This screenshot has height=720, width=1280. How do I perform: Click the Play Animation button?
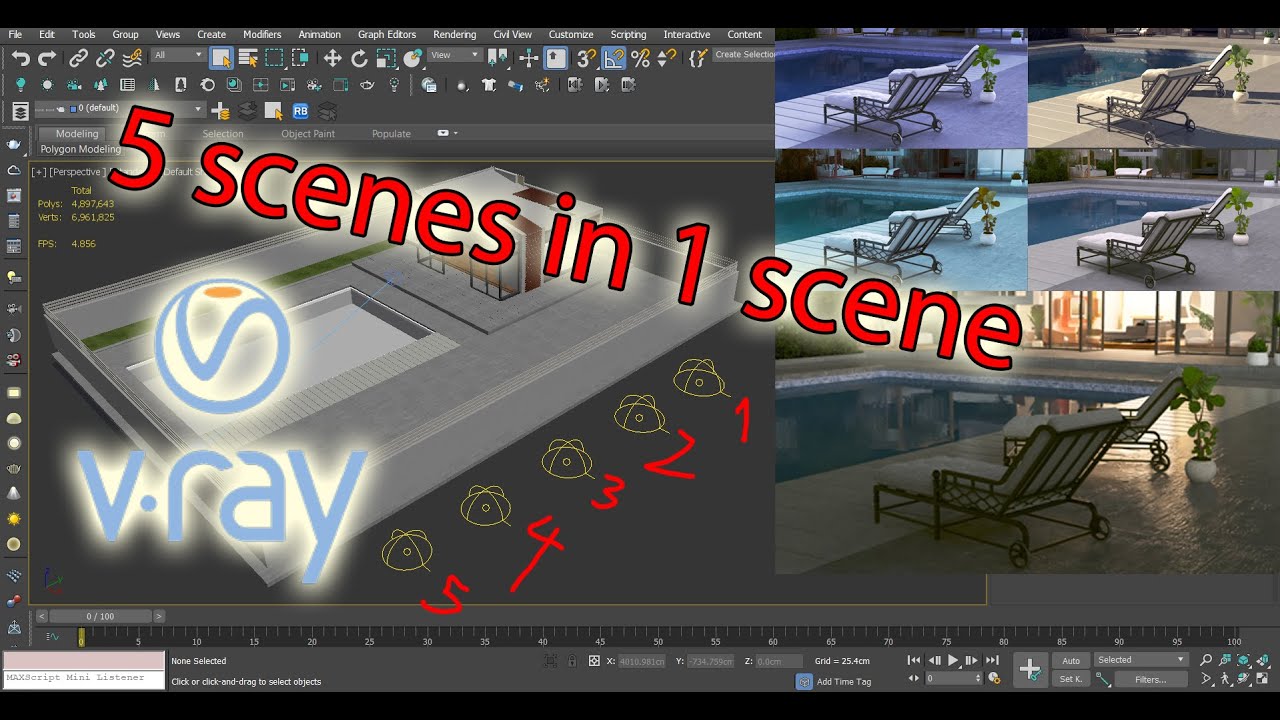tap(952, 660)
